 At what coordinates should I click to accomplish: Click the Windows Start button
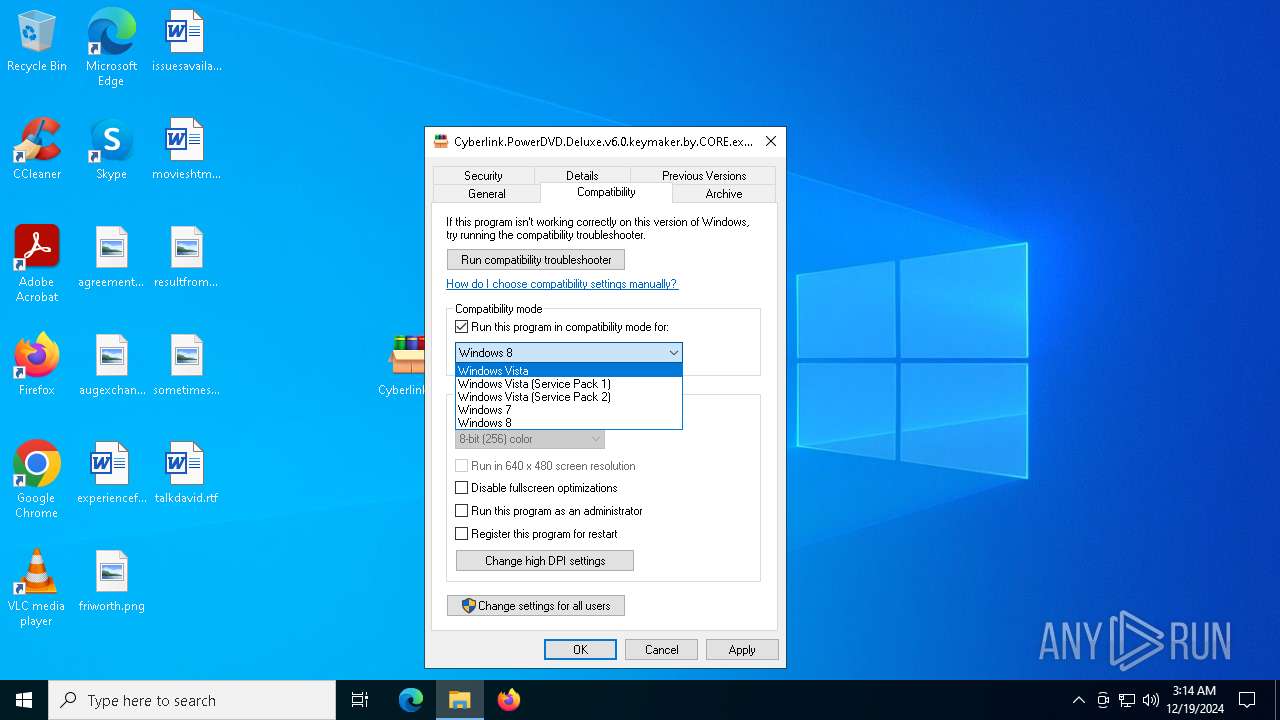tap(24, 700)
